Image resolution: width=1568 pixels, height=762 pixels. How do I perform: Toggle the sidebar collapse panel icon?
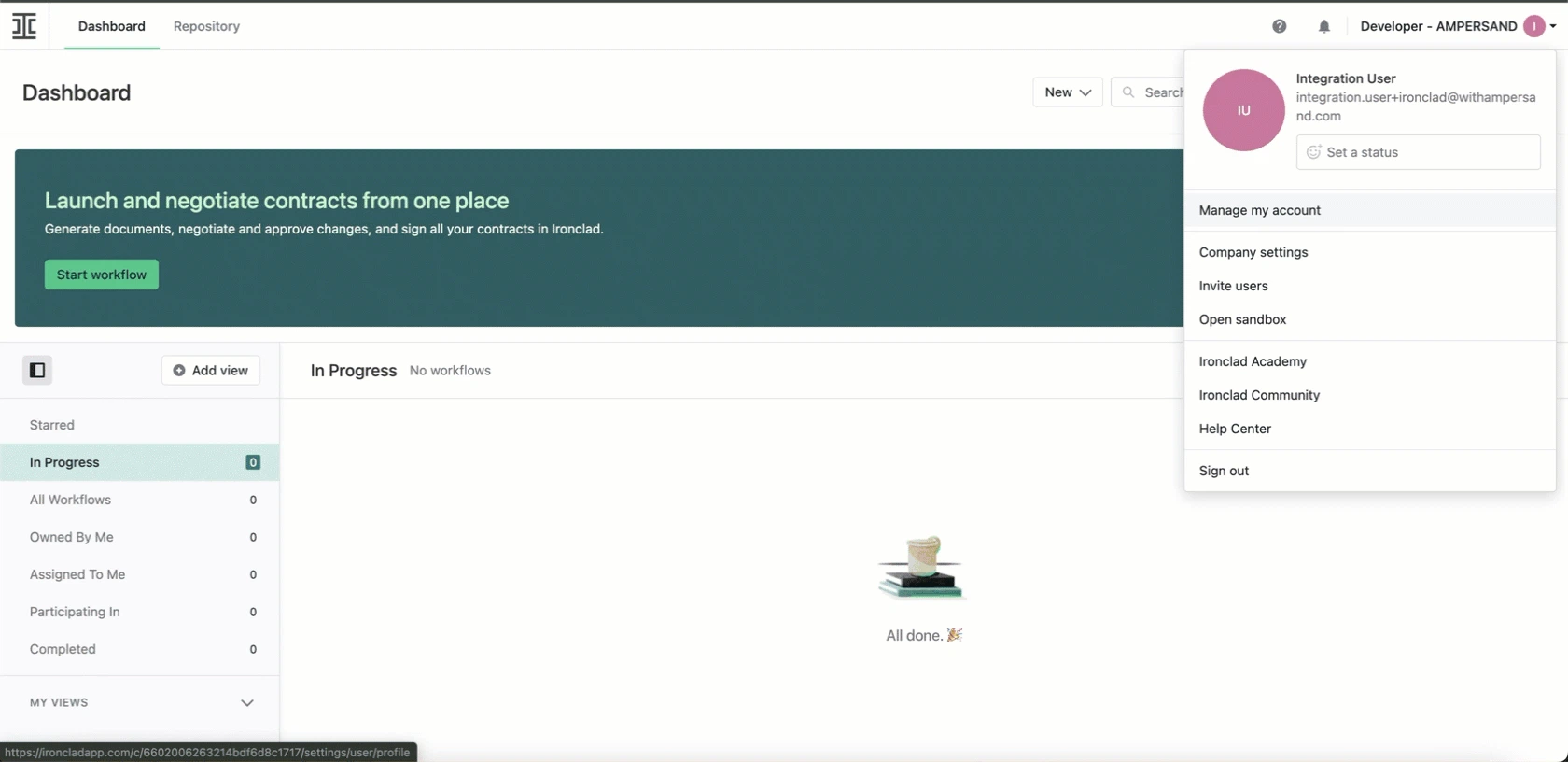click(37, 371)
